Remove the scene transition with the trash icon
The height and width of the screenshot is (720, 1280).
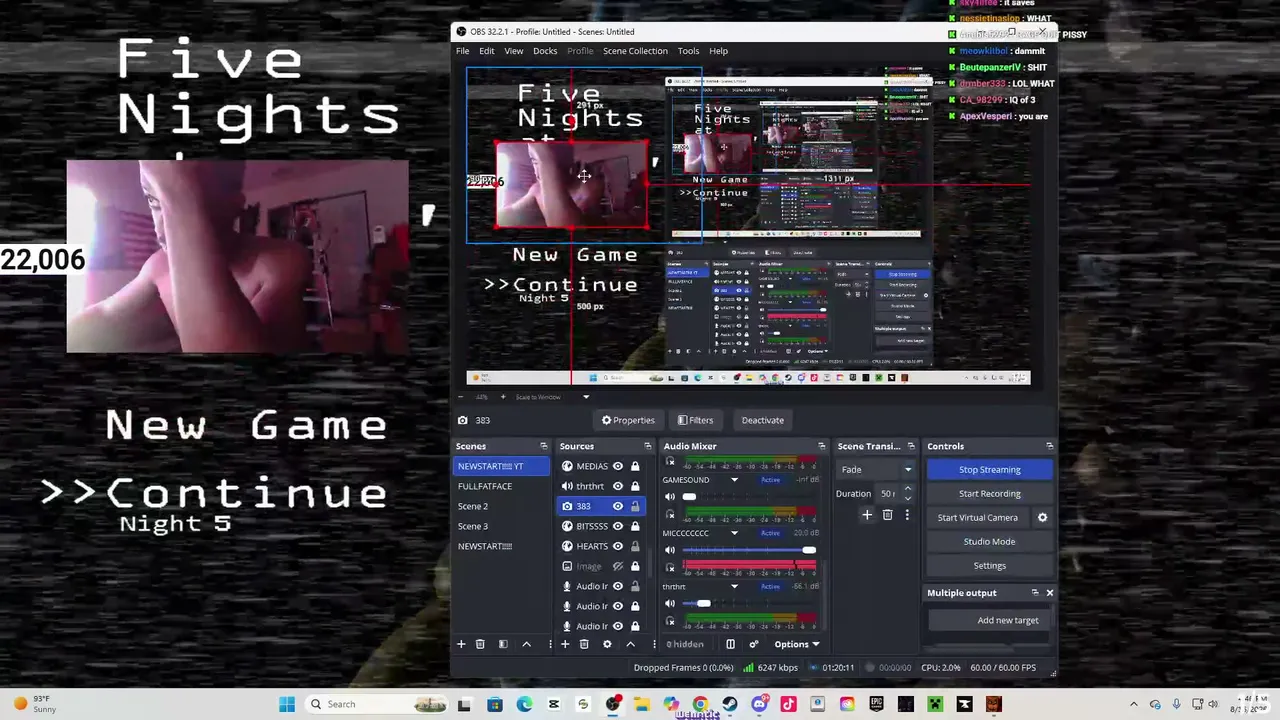pos(887,515)
